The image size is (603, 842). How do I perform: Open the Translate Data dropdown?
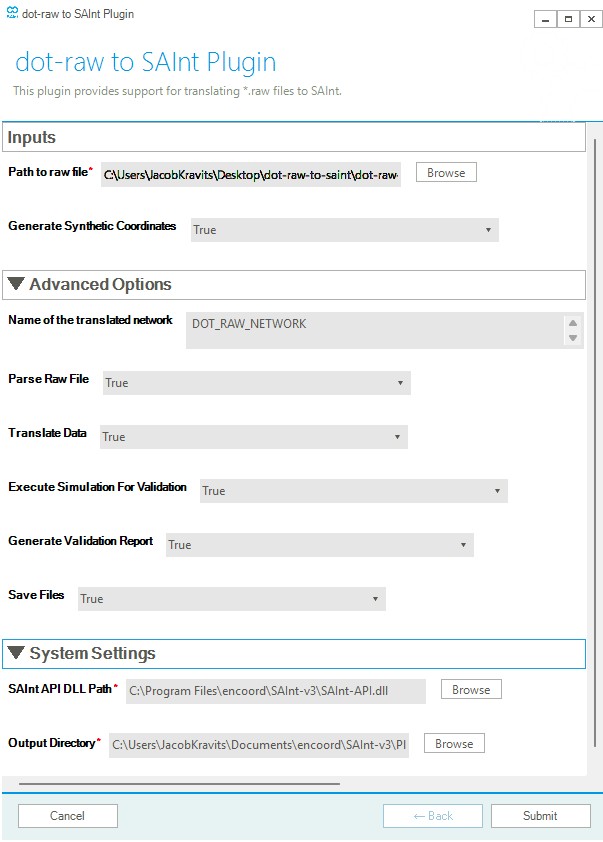[254, 437]
